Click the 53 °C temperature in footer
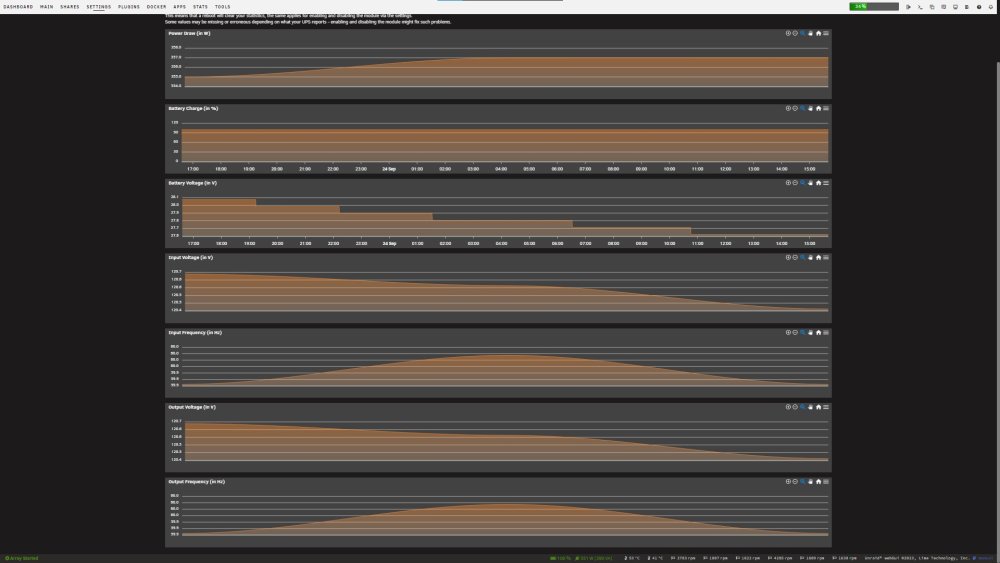 point(632,558)
